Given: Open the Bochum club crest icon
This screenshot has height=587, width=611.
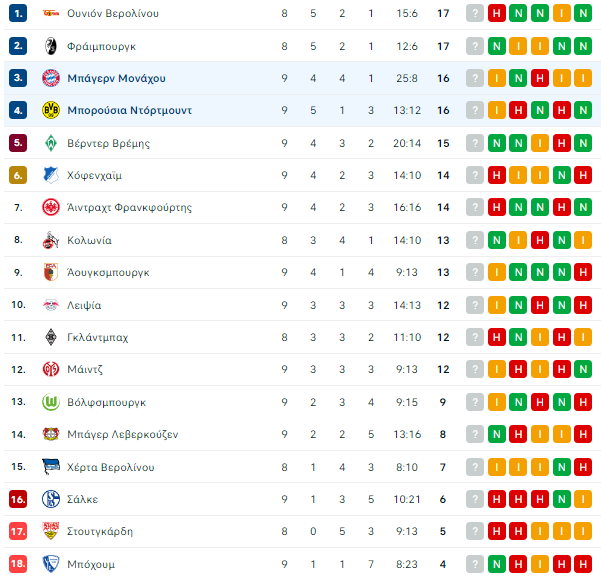Looking at the screenshot, I should 51,564.
